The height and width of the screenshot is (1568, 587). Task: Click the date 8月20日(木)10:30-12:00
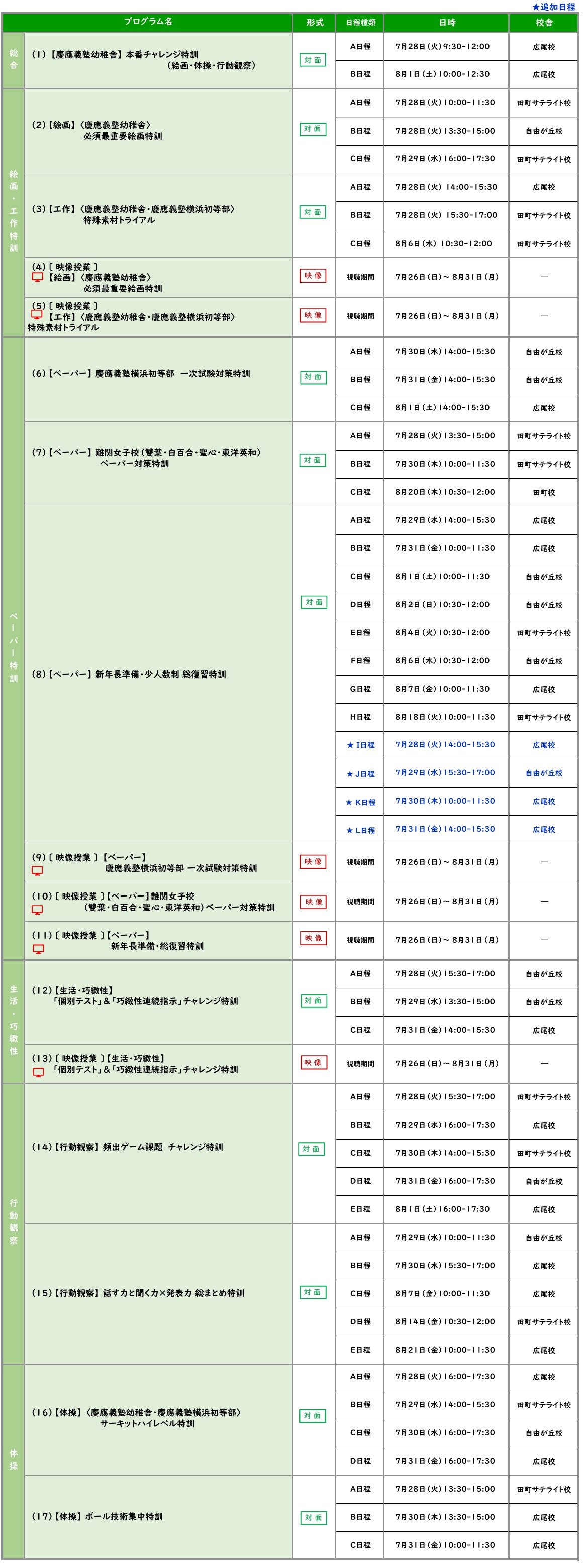click(444, 492)
